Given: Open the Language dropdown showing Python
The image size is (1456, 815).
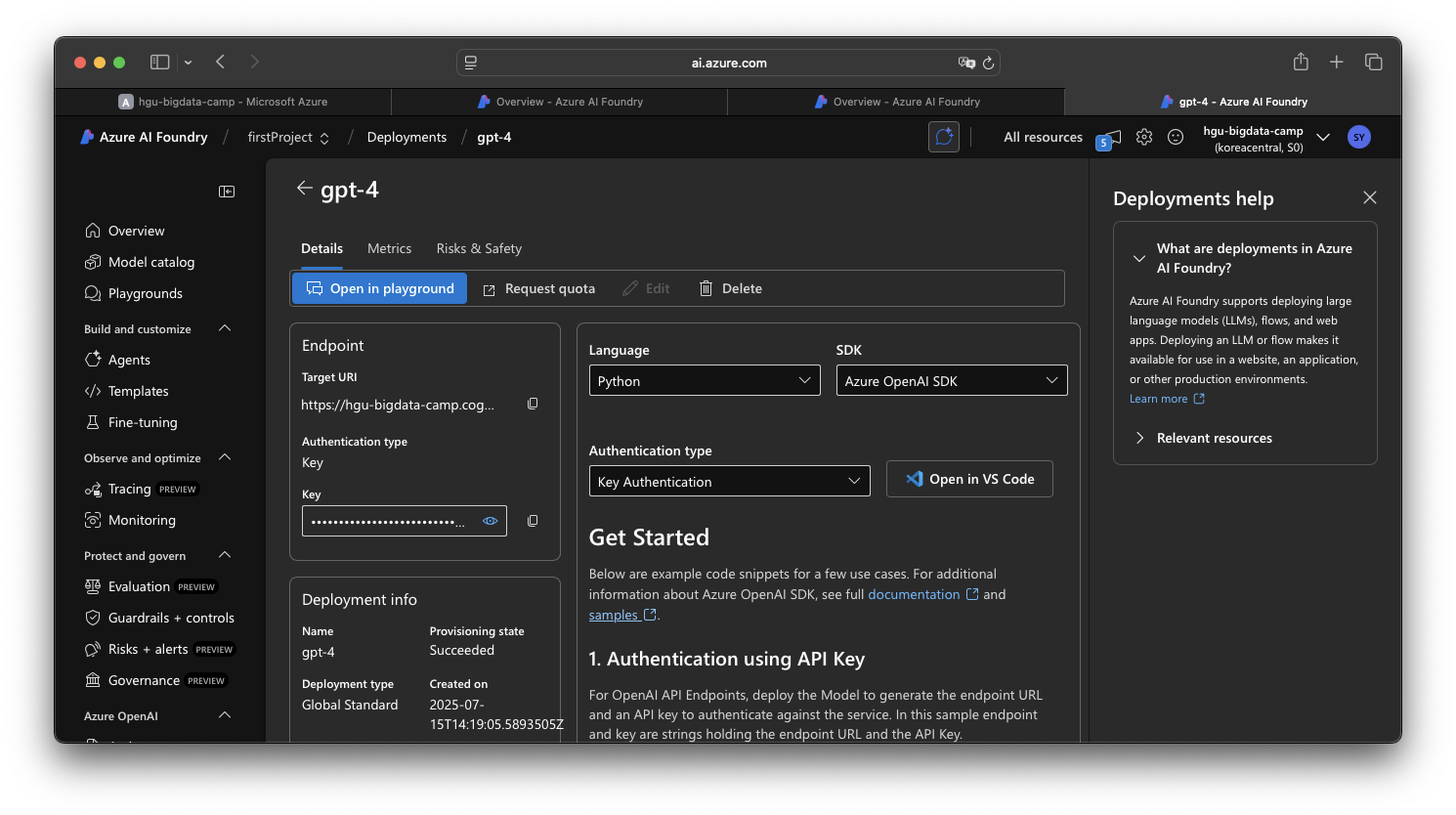Looking at the screenshot, I should tap(705, 380).
